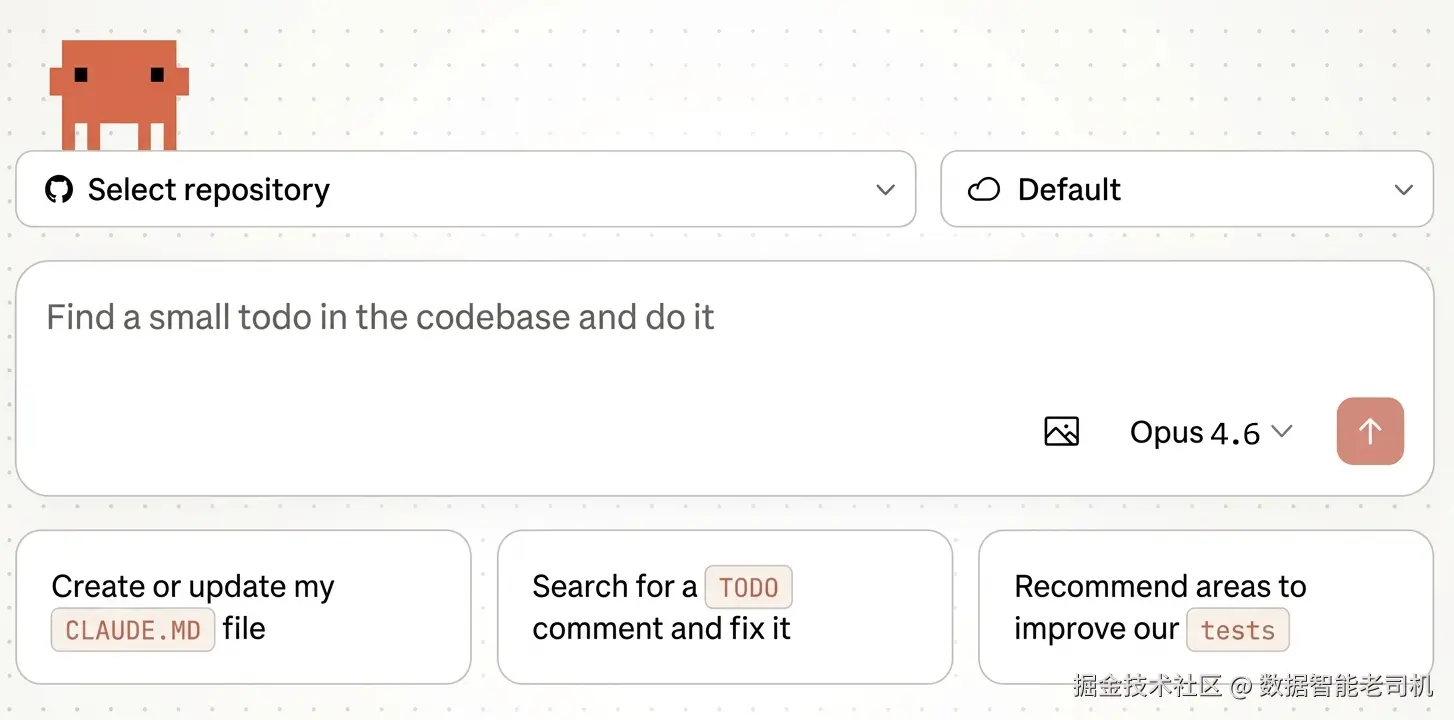Choose the "Create or update my" suggestion card
Screen dimensions: 1454x720
243,606
